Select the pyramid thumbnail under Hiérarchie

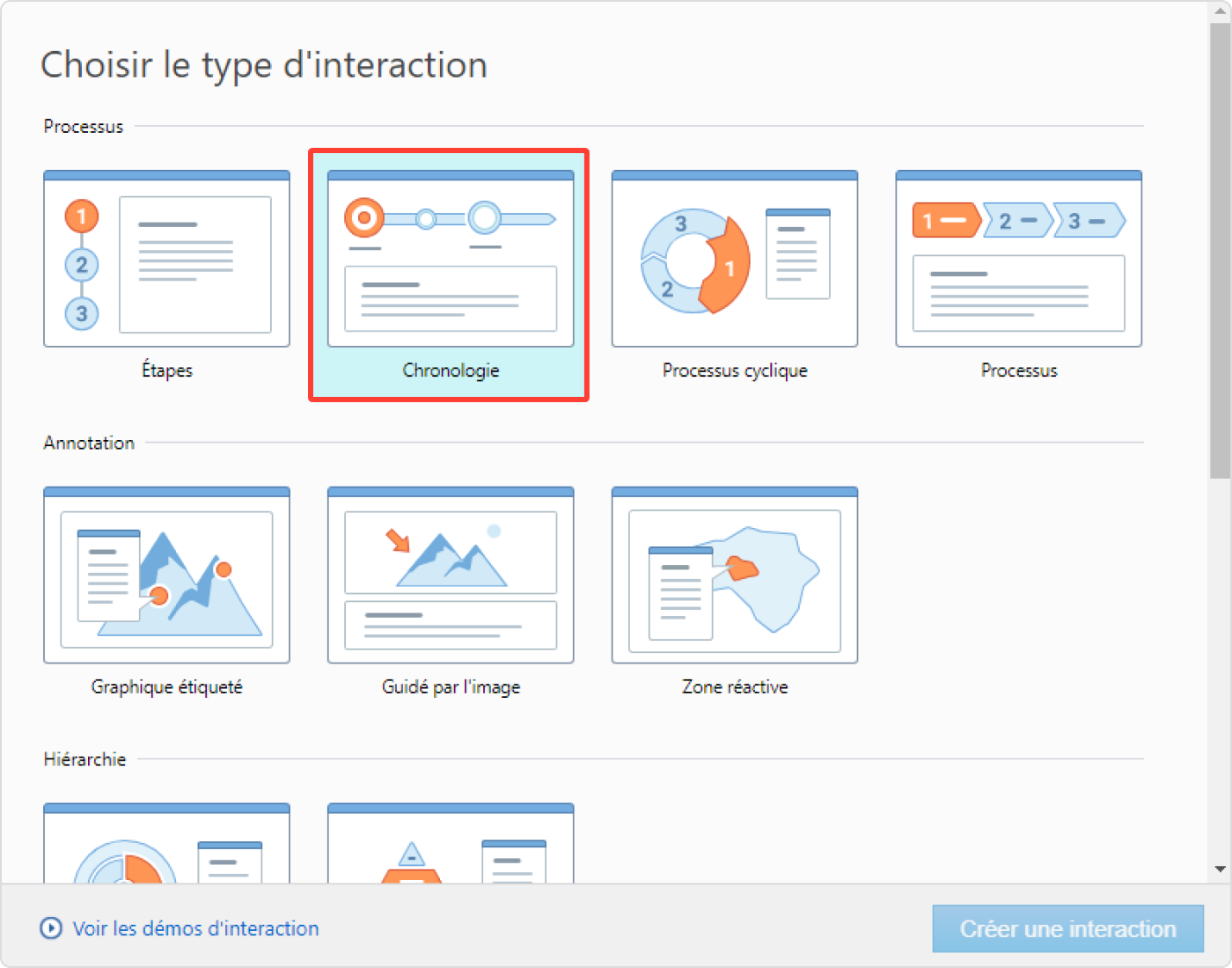pyautogui.click(x=451, y=843)
